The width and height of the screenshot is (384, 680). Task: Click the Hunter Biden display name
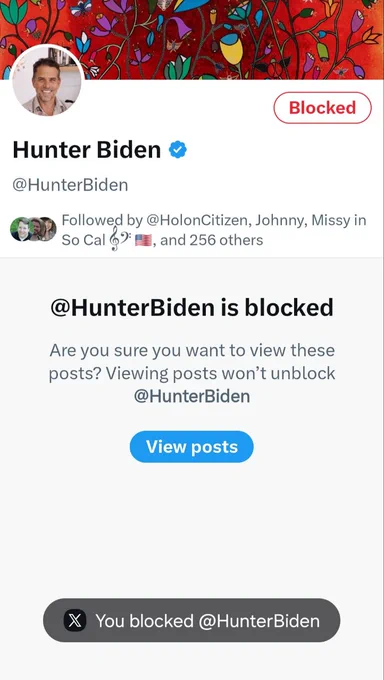tap(87, 150)
